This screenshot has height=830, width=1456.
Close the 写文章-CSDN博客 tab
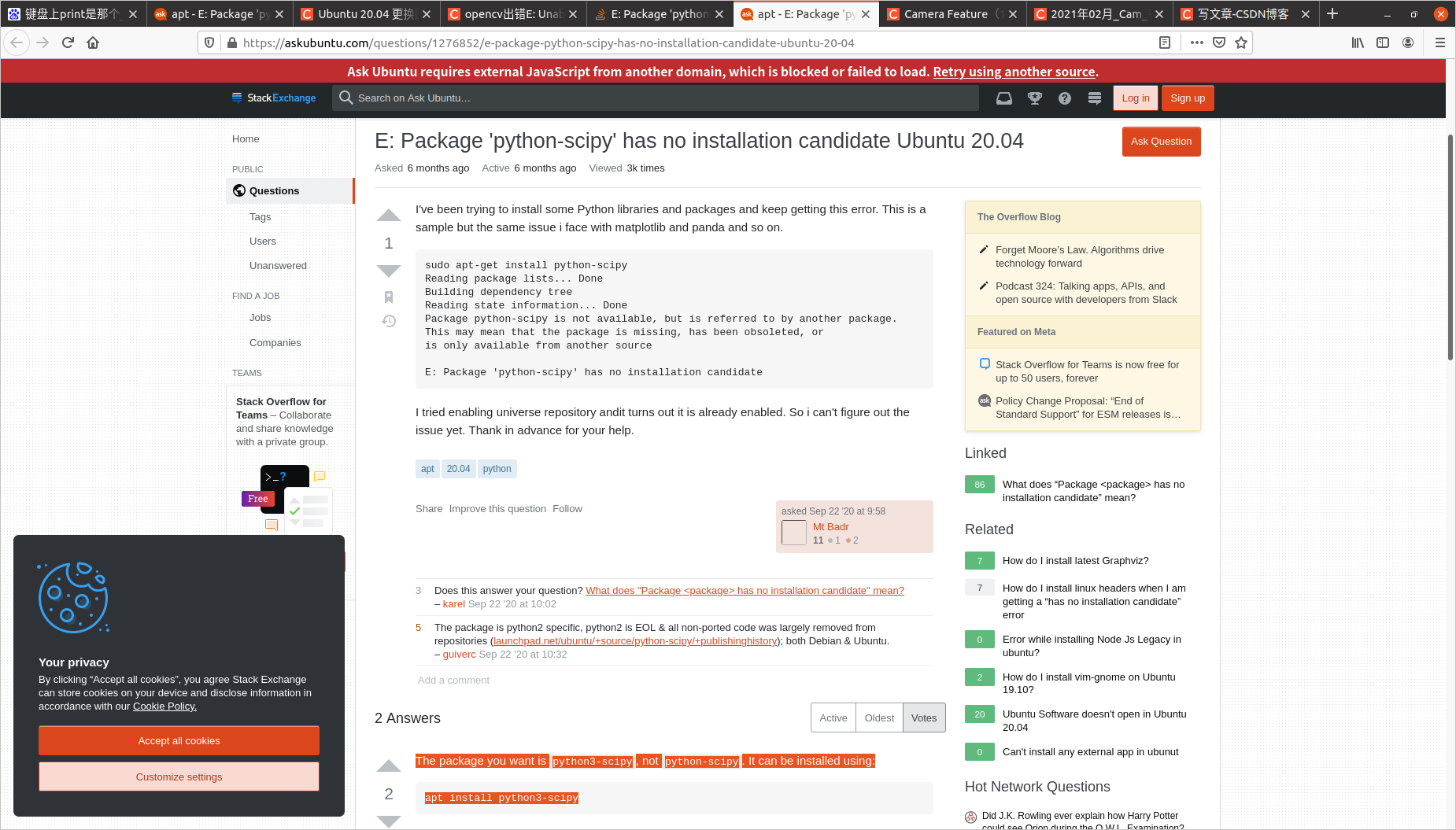1306,14
